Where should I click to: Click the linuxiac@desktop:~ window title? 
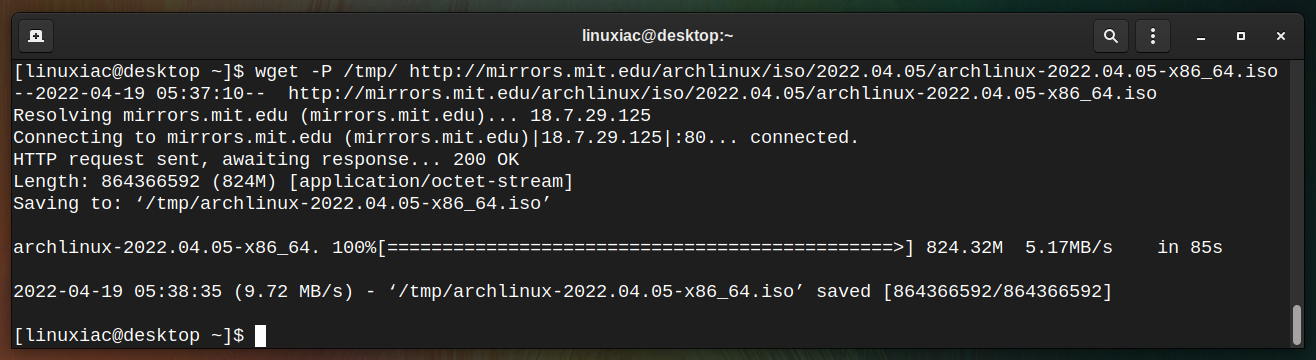point(658,36)
